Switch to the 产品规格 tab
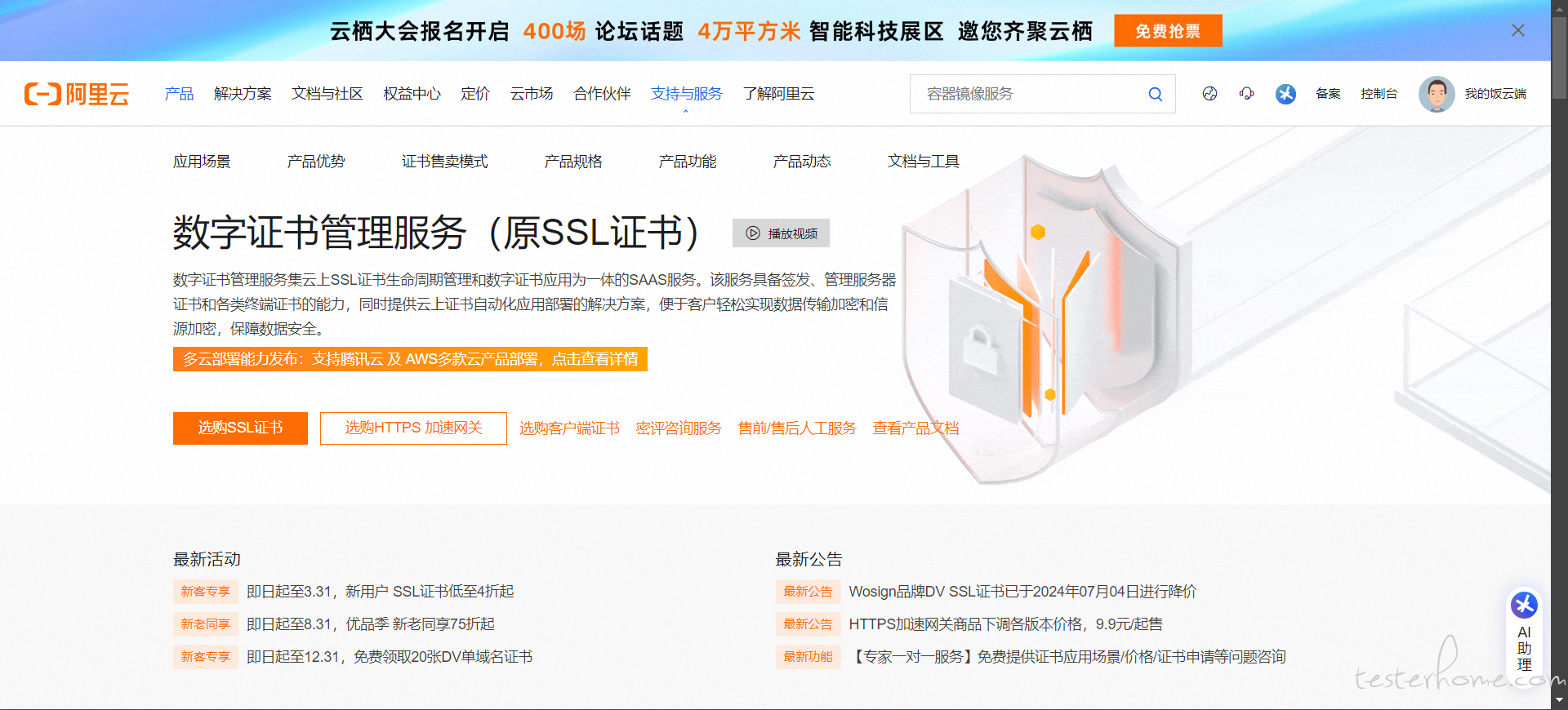 pyautogui.click(x=573, y=162)
